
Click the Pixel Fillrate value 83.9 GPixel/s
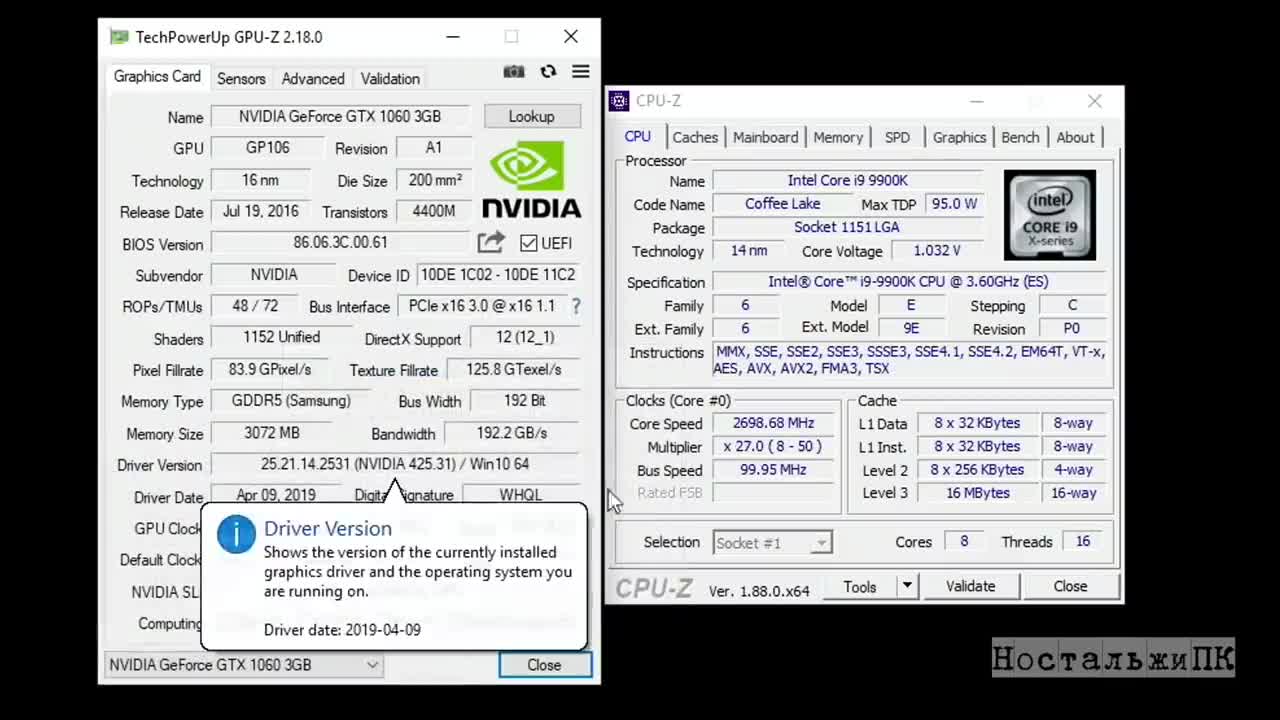270,370
